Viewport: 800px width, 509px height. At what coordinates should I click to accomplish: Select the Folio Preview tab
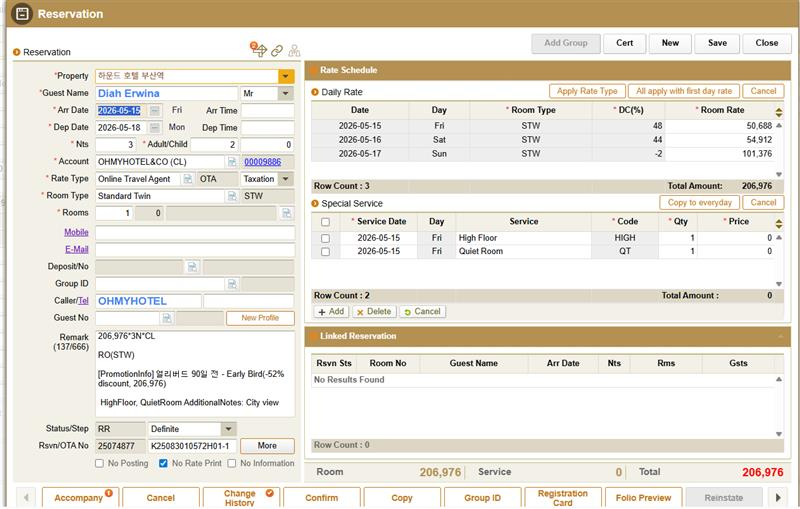coord(643,498)
